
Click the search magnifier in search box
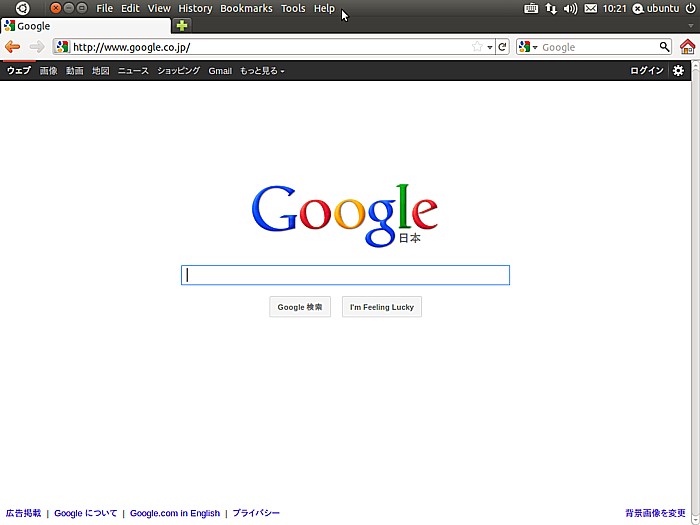(664, 46)
